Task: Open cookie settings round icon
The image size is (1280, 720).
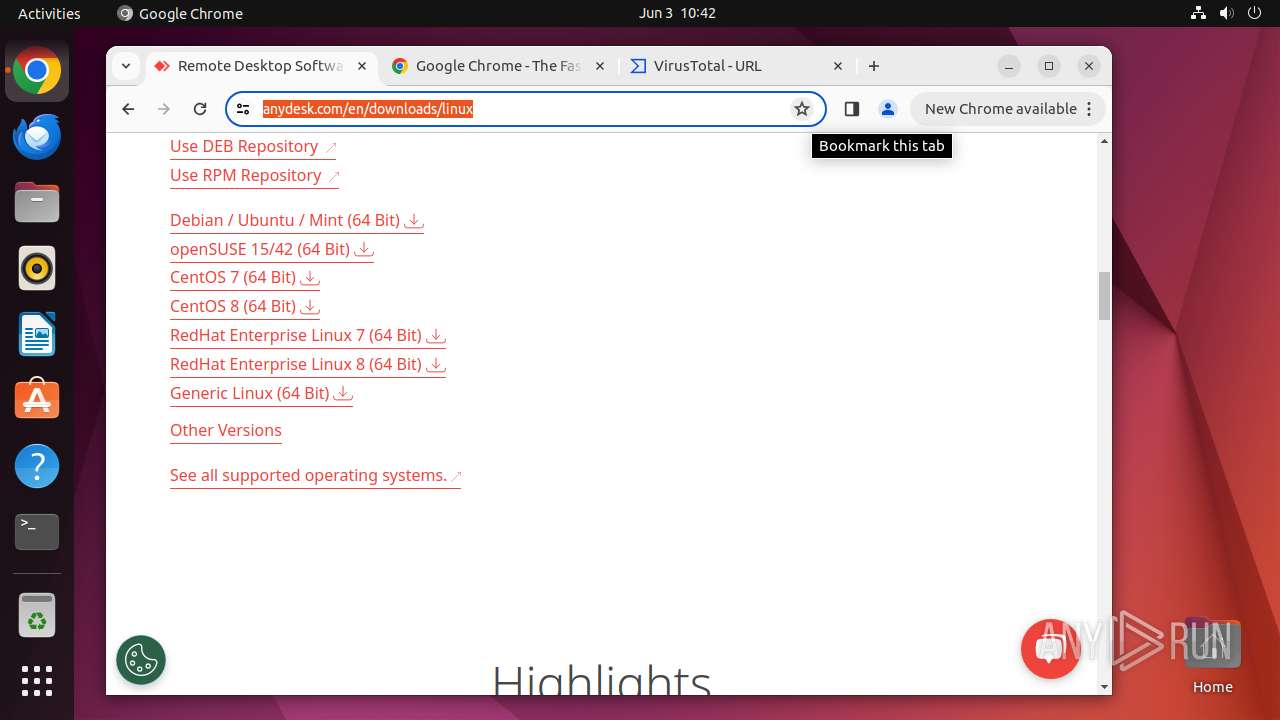Action: [141, 660]
